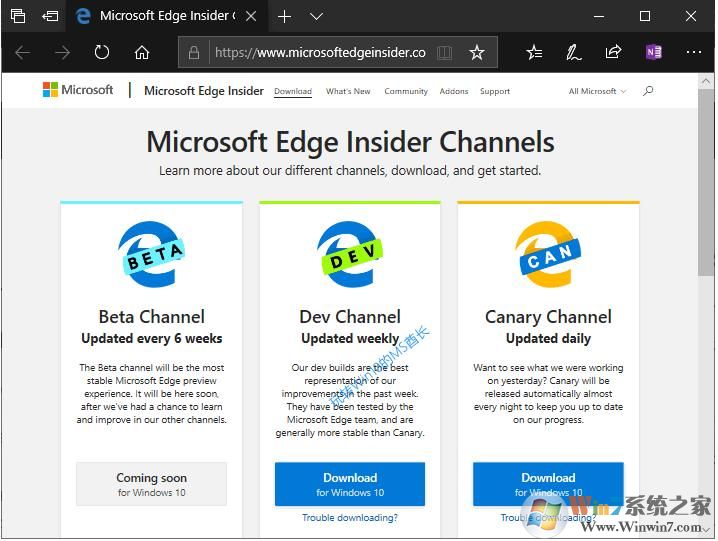Screen dimensions: 718x541
Task: Click the Dev Channel heading
Action: click(x=350, y=317)
